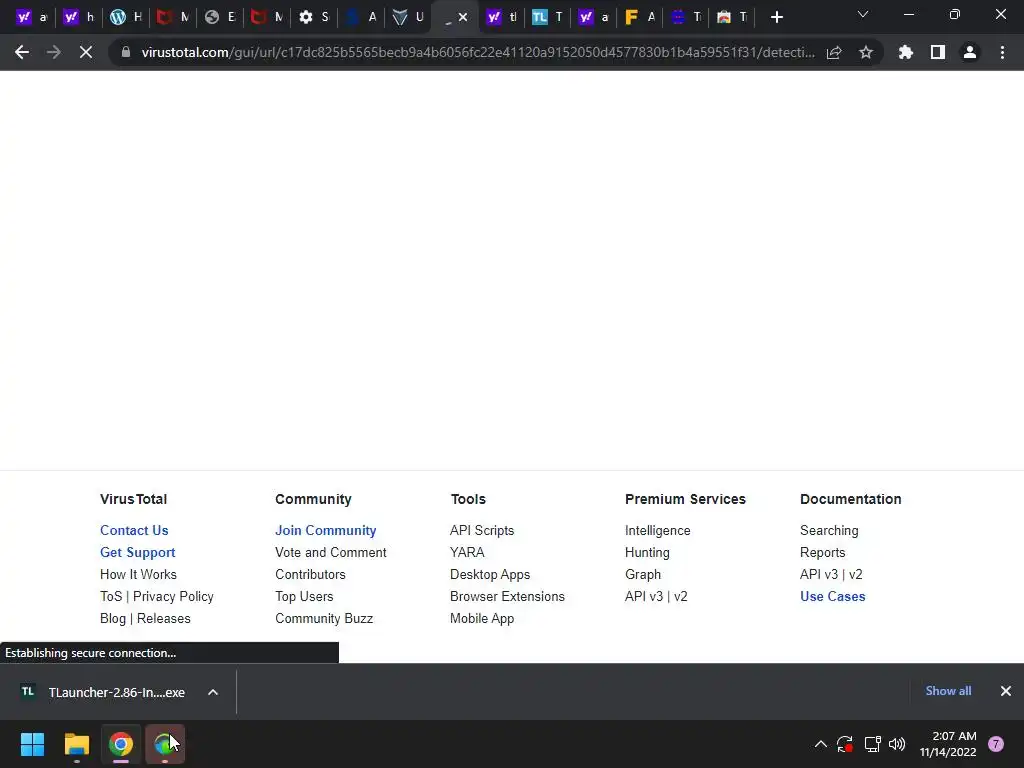Open Browser Extensions link

[x=507, y=596]
